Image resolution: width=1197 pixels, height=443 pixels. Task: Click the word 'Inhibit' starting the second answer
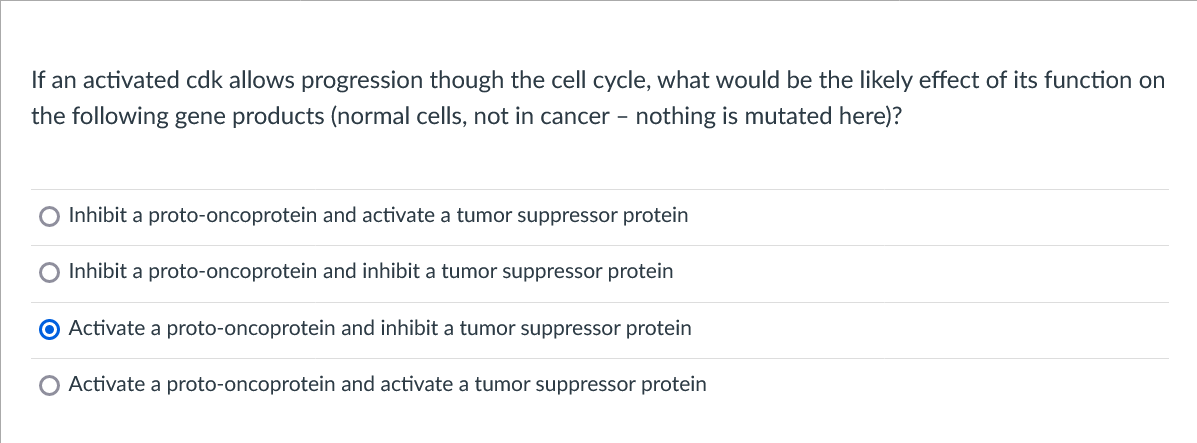(x=98, y=272)
